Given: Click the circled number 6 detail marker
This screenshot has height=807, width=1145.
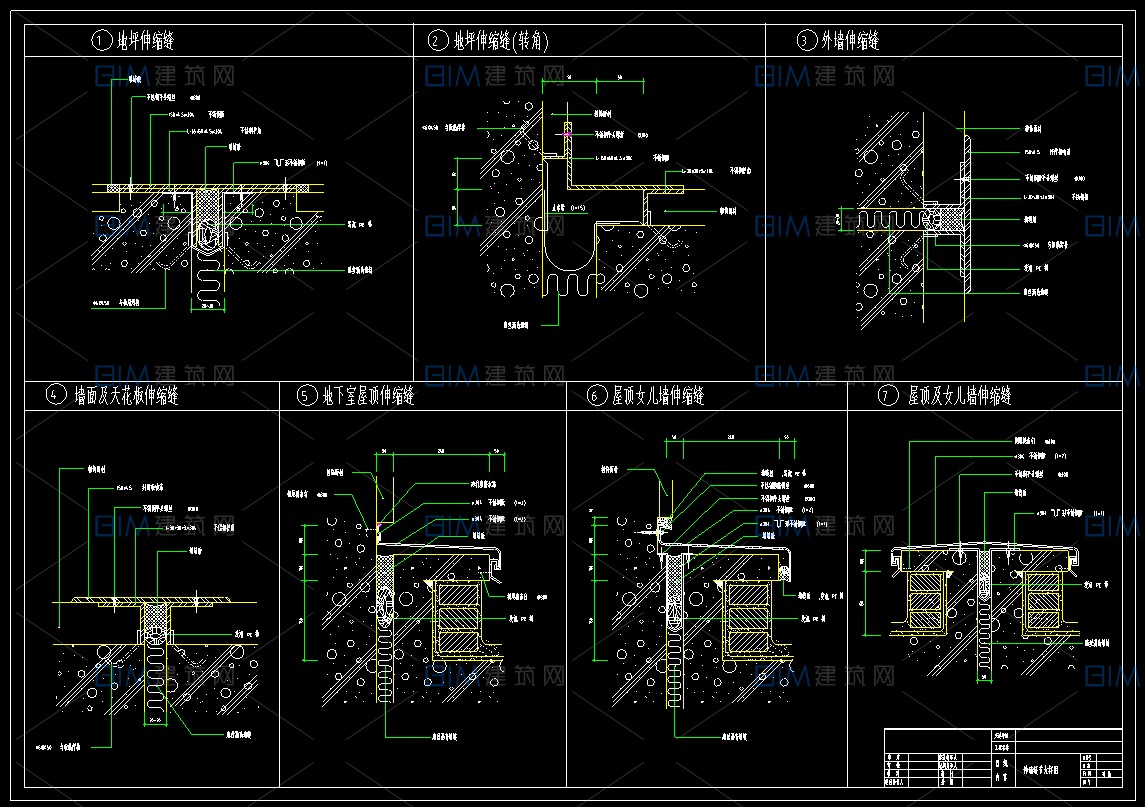Looking at the screenshot, I should (x=597, y=396).
